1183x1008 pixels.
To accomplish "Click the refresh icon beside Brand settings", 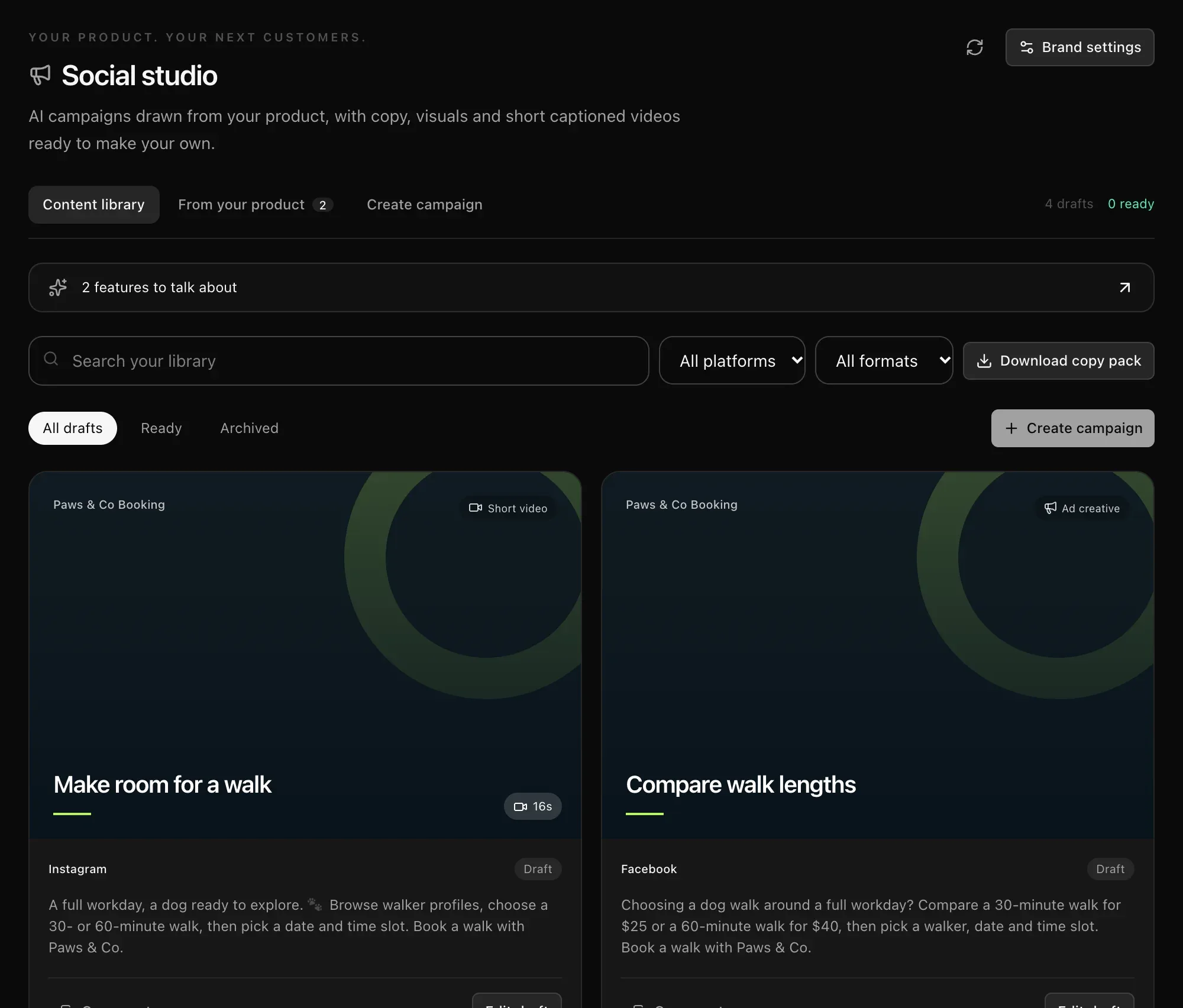I will click(974, 47).
